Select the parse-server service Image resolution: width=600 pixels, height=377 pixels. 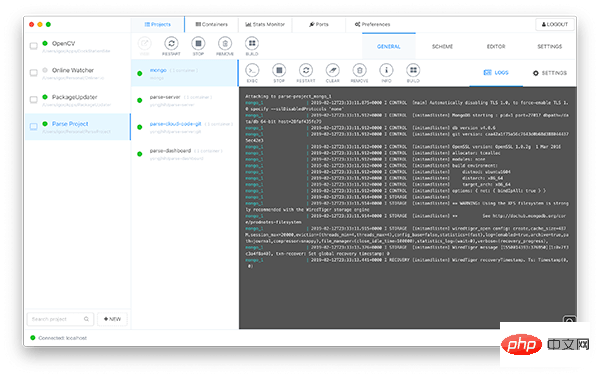click(185, 100)
